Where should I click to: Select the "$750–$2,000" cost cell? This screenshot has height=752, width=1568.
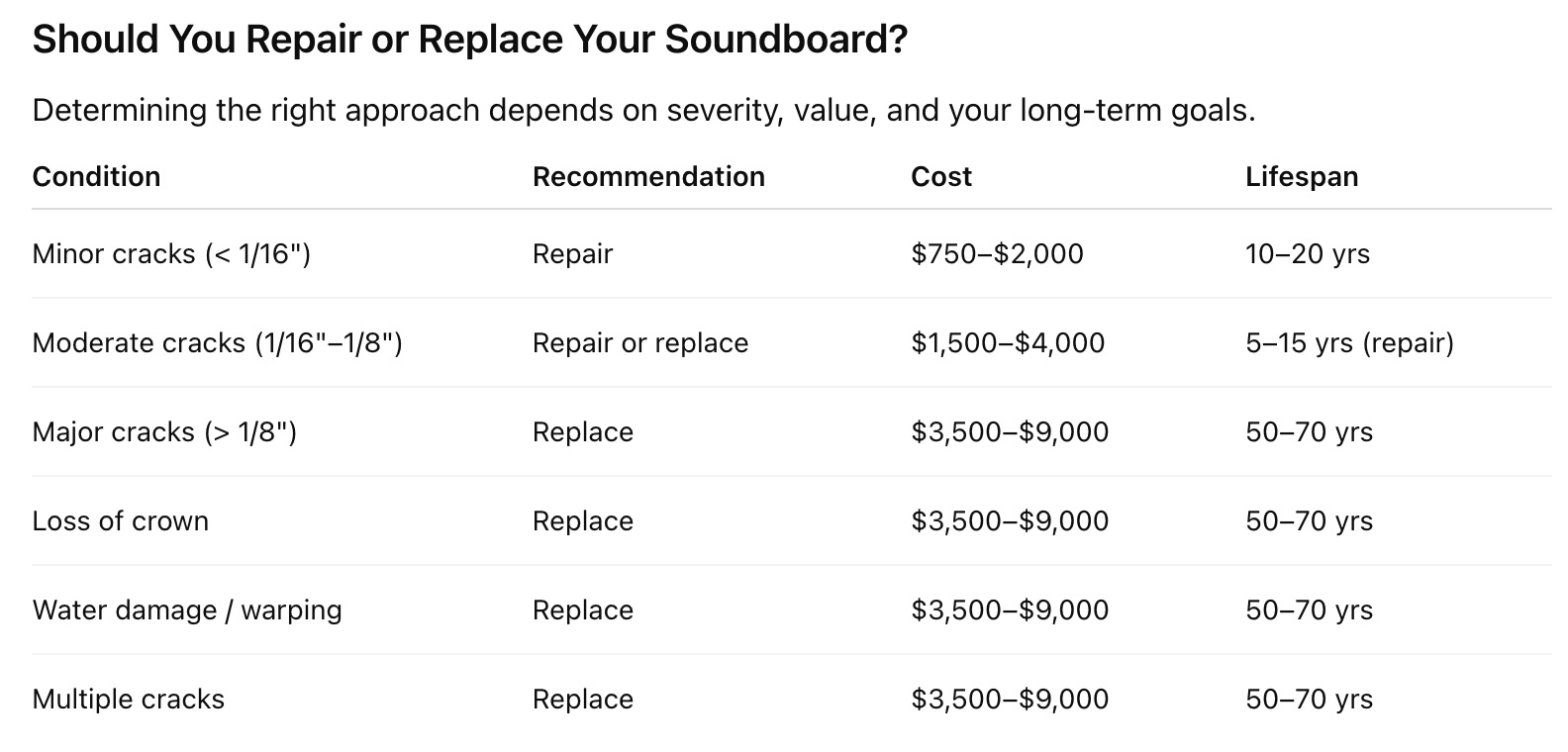pyautogui.click(x=997, y=254)
